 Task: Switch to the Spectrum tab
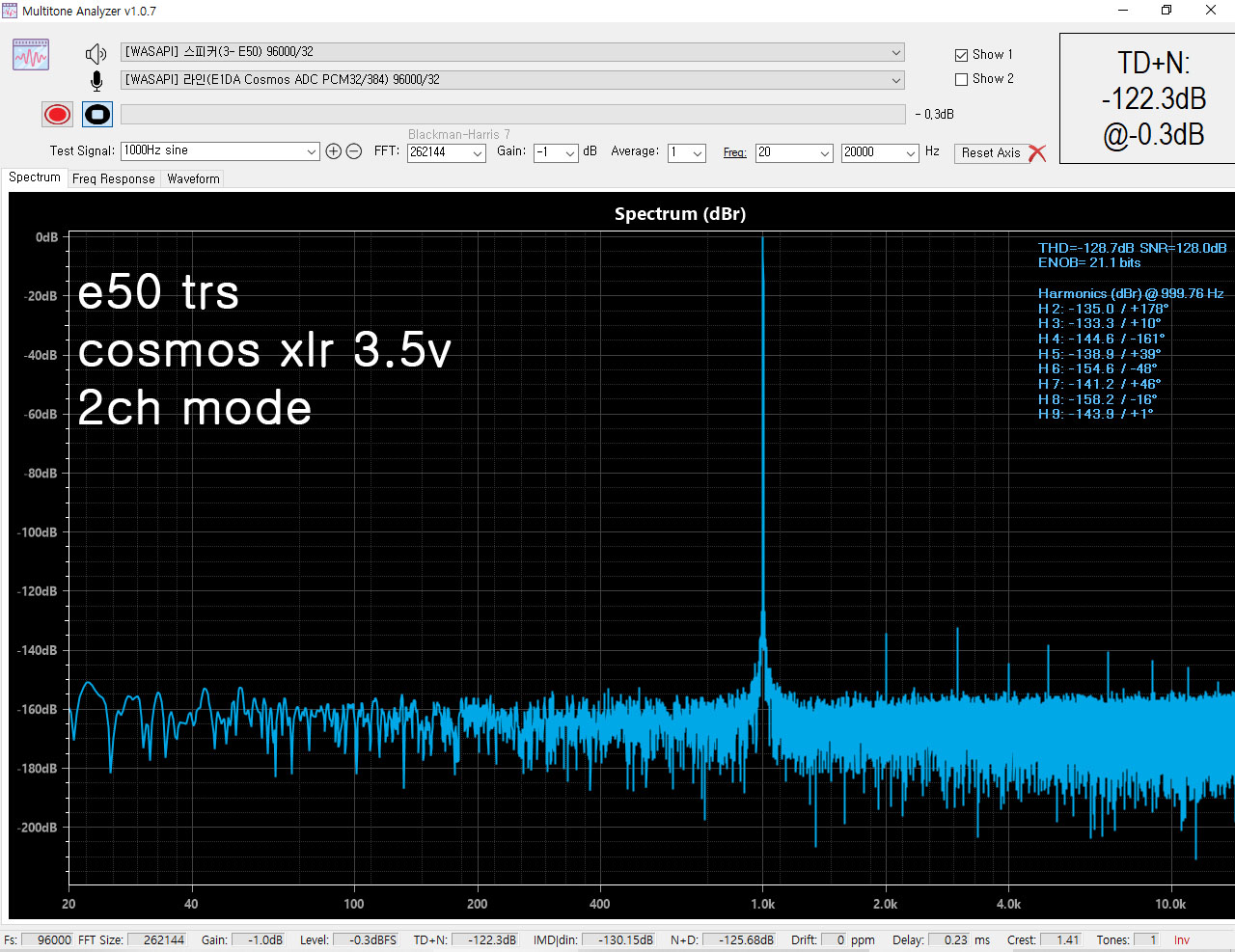coord(35,177)
